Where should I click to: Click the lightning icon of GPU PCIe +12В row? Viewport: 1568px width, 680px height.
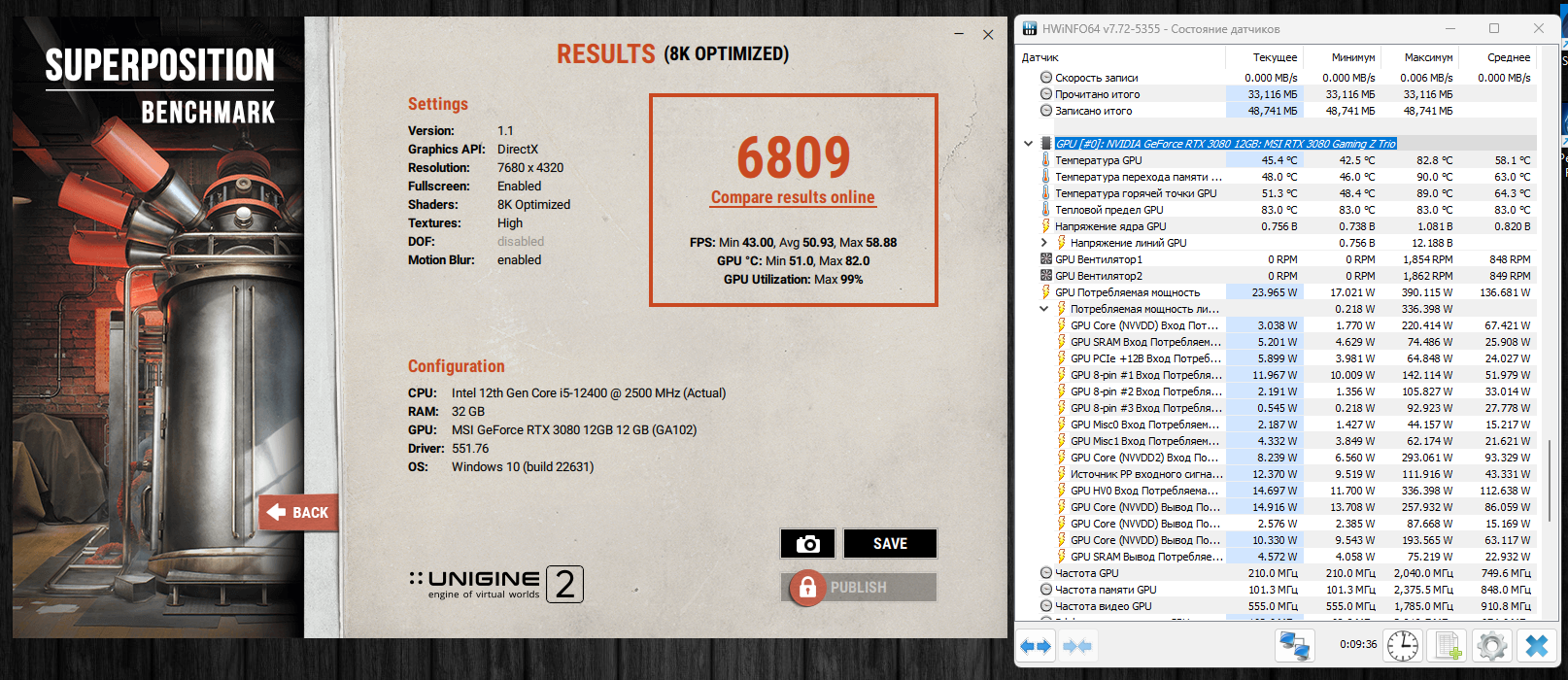1062,358
